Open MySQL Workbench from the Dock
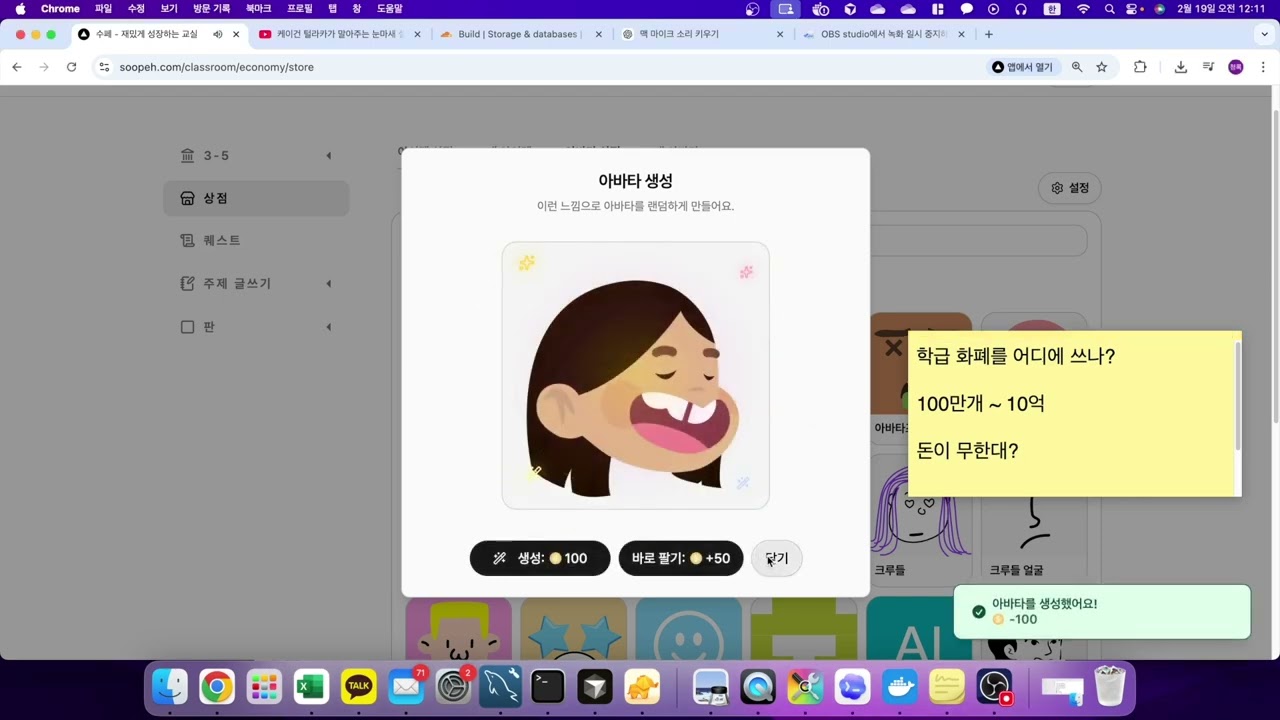The width and height of the screenshot is (1280, 720). (500, 687)
